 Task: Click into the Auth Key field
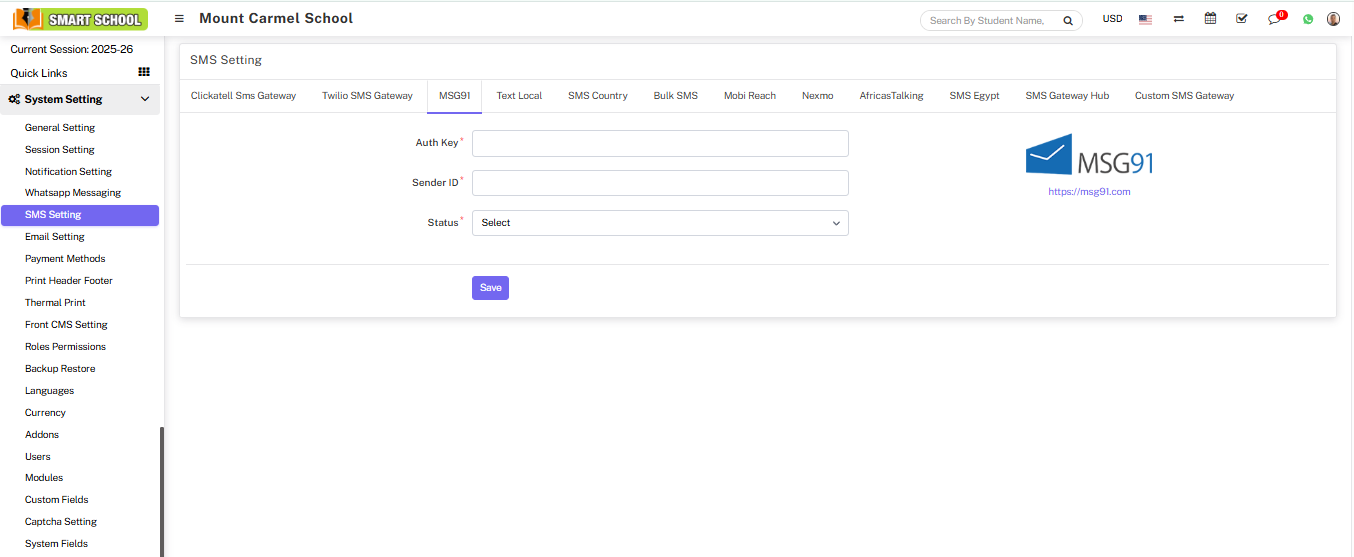point(660,144)
